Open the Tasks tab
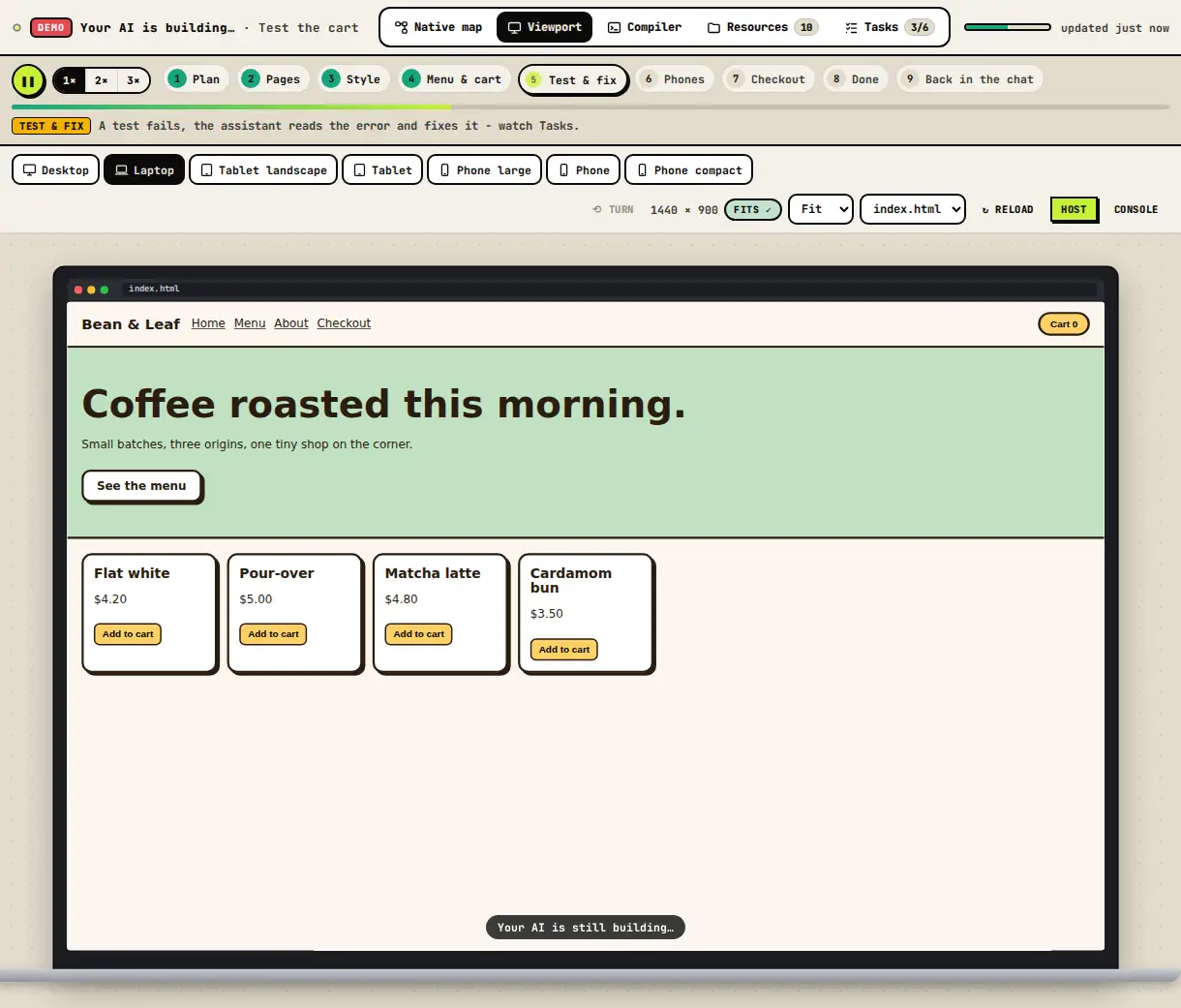1181x1008 pixels. 889,27
